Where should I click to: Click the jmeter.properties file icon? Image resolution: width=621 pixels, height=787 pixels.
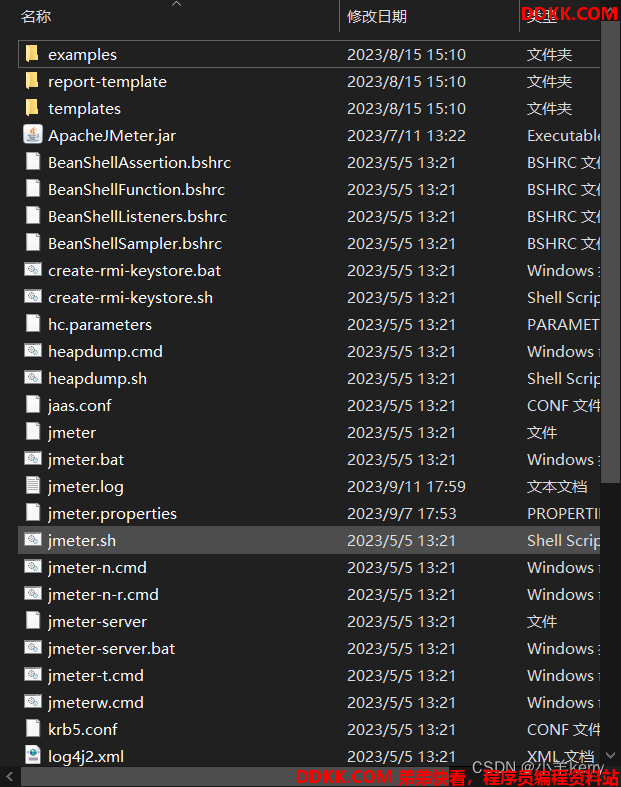[x=33, y=513]
